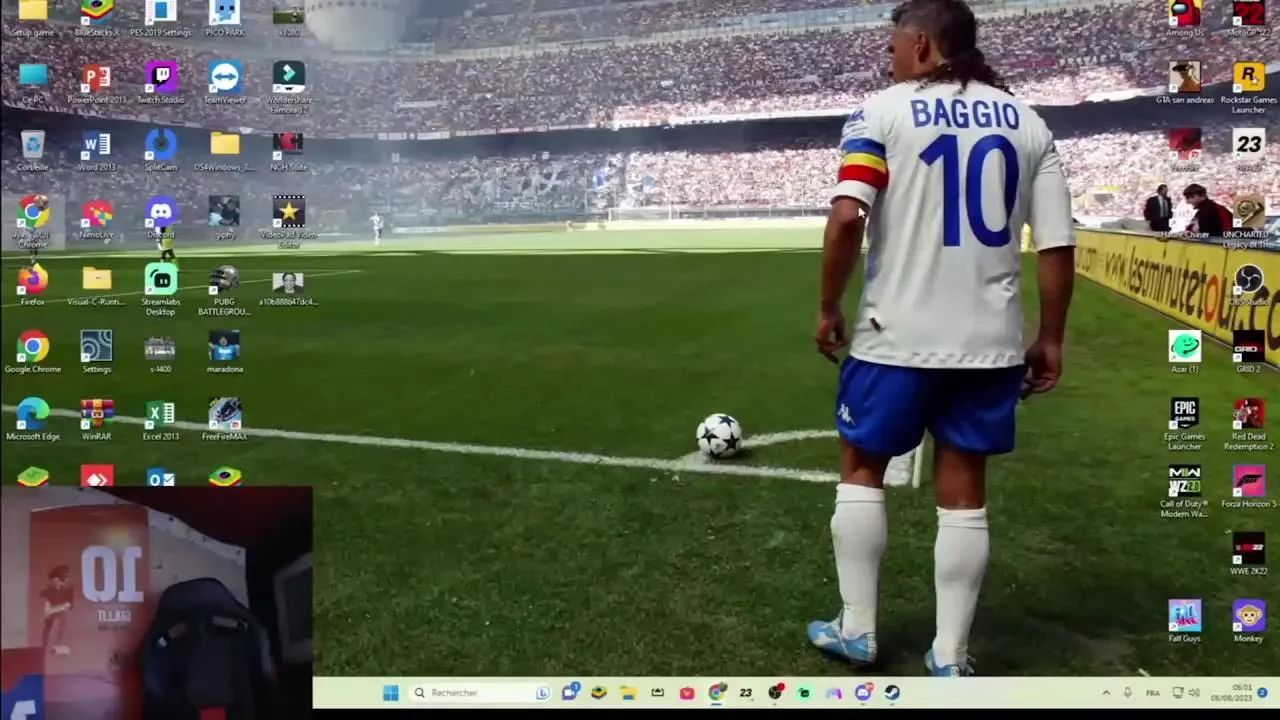The image size is (1280, 720).
Task: Open the giphy file
Action: (224, 218)
